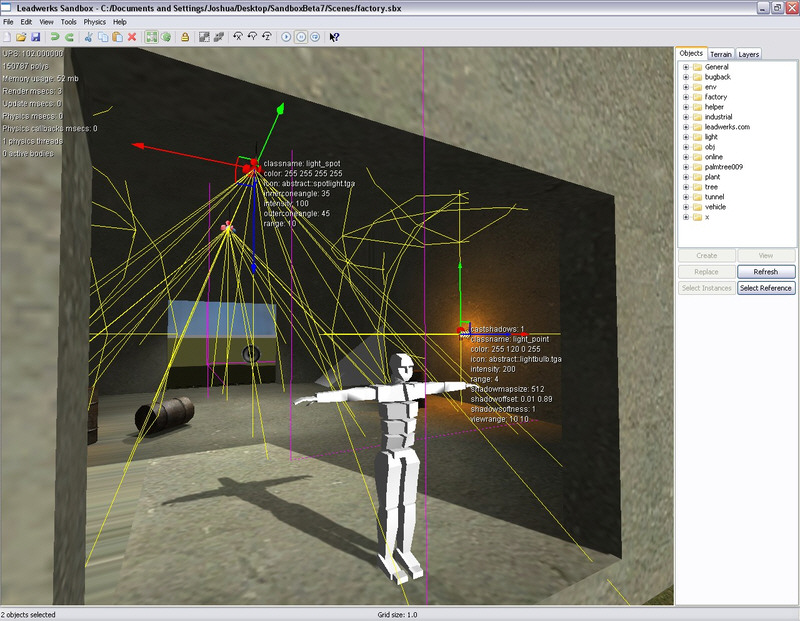
Task: Open a scene with the folder icon
Action: click(21, 37)
